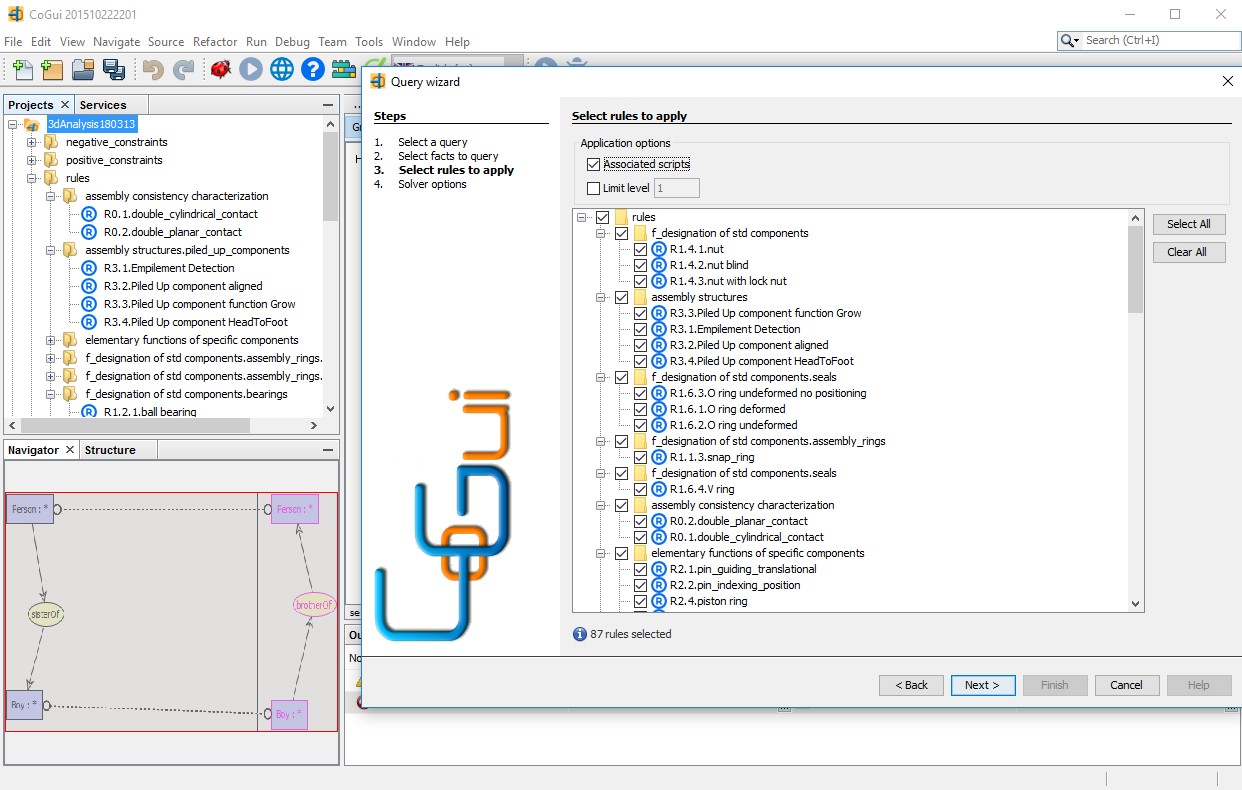Click the blue play run icon

coord(251,69)
